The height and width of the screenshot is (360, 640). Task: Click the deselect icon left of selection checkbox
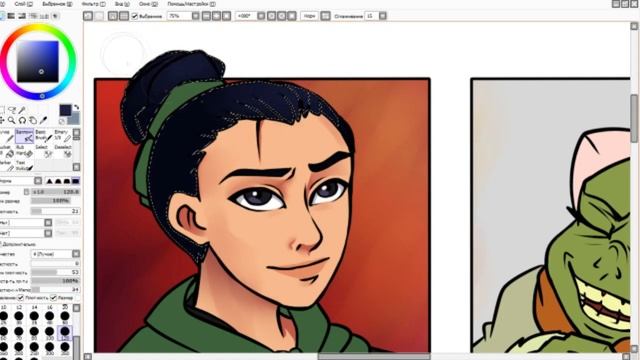point(113,16)
